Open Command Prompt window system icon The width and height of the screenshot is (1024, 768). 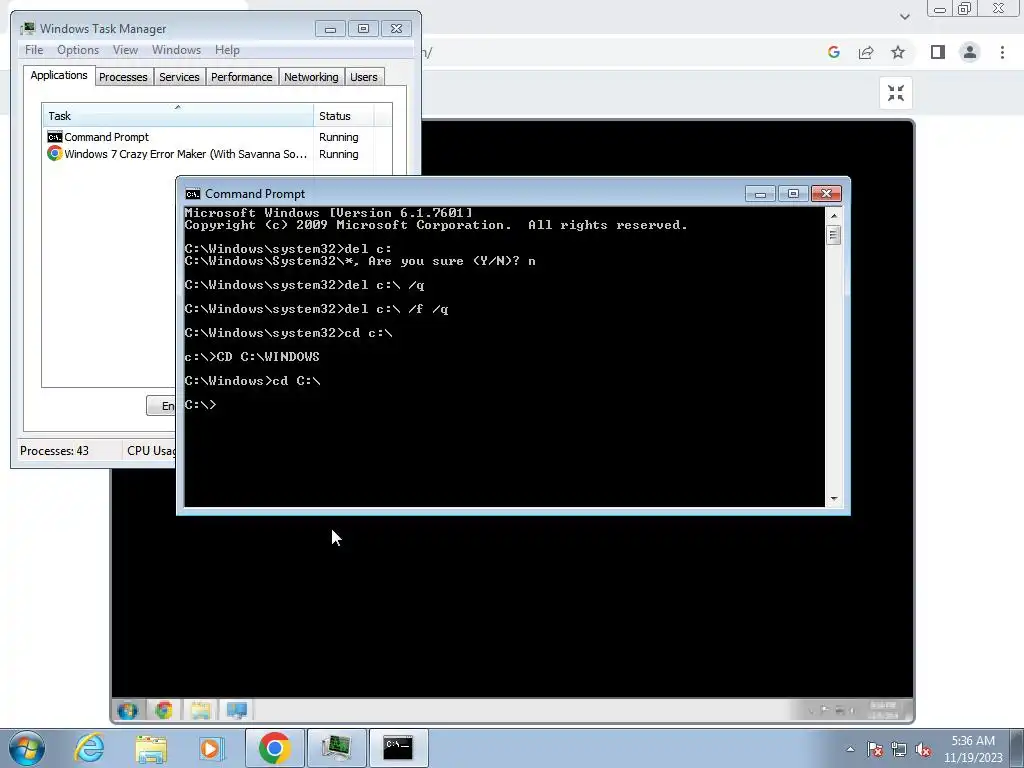193,194
